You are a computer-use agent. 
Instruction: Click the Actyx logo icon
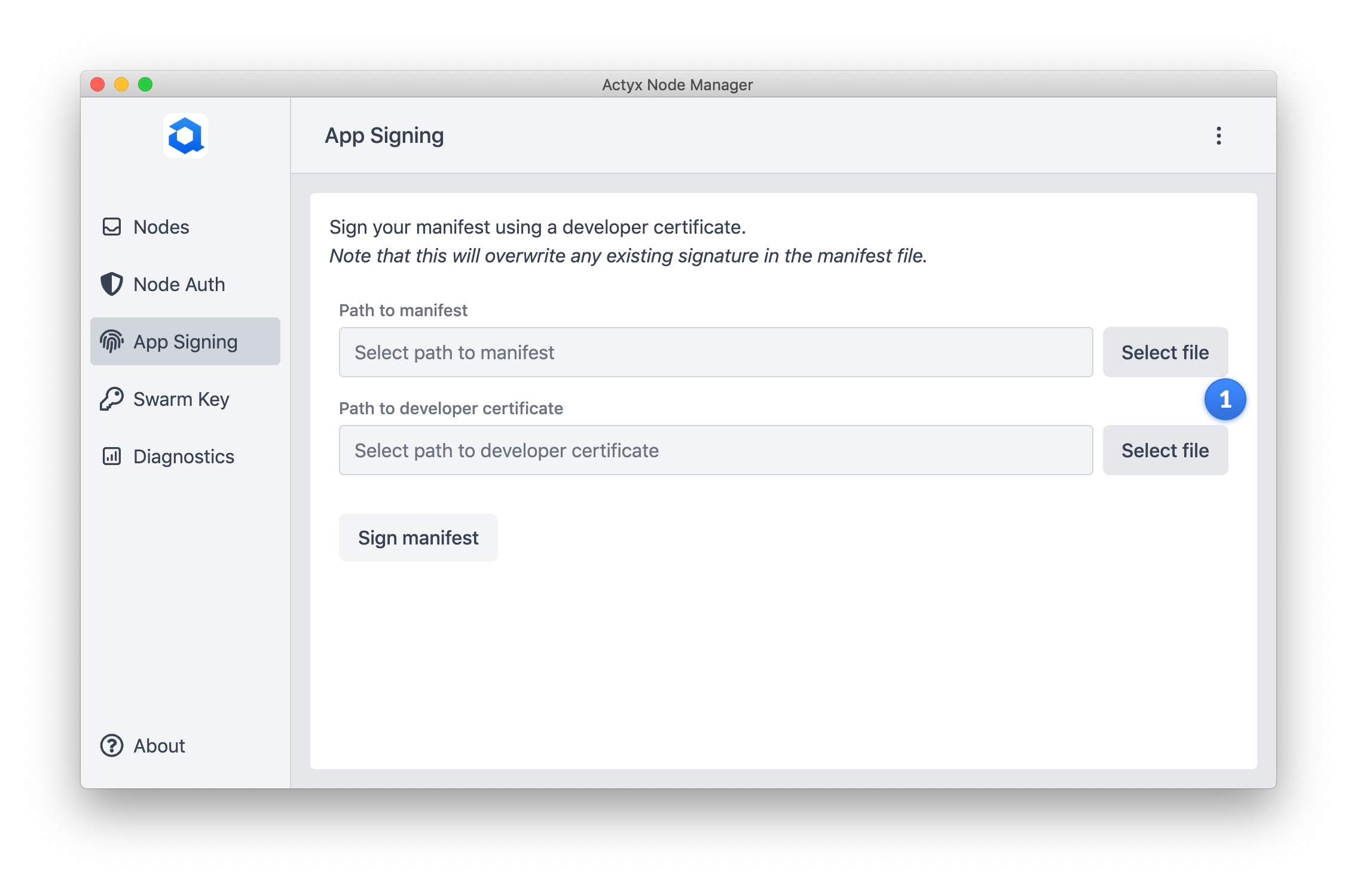(x=185, y=136)
